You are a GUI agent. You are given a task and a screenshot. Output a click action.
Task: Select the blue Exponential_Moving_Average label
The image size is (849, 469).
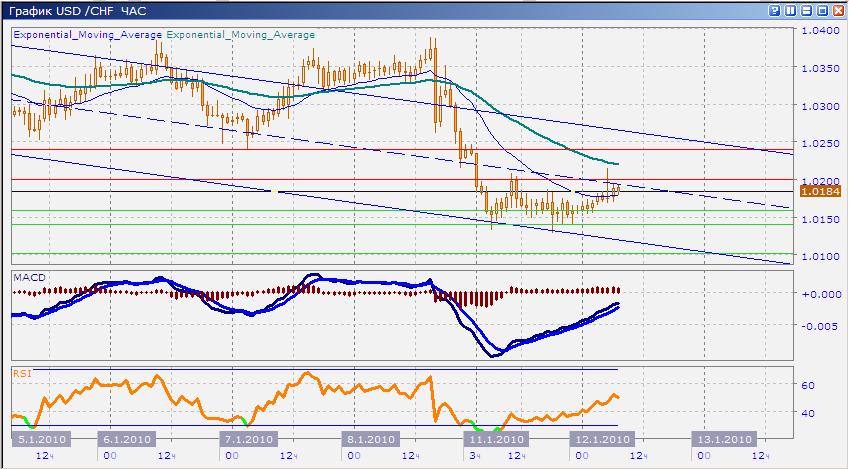click(x=87, y=34)
